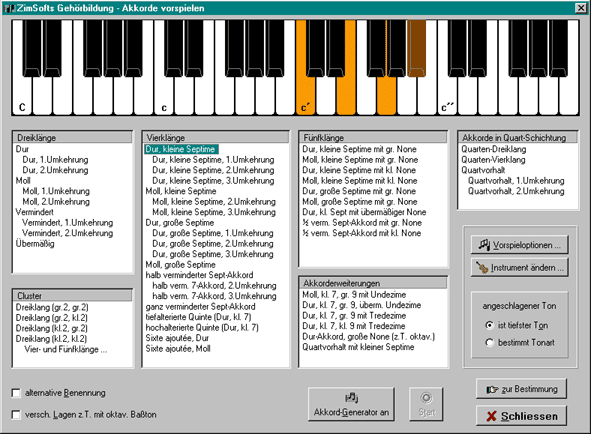The height and width of the screenshot is (434, 591).
Task: Open Vier- und Fünfklänge in the Cluster list
Action: click(x=66, y=349)
